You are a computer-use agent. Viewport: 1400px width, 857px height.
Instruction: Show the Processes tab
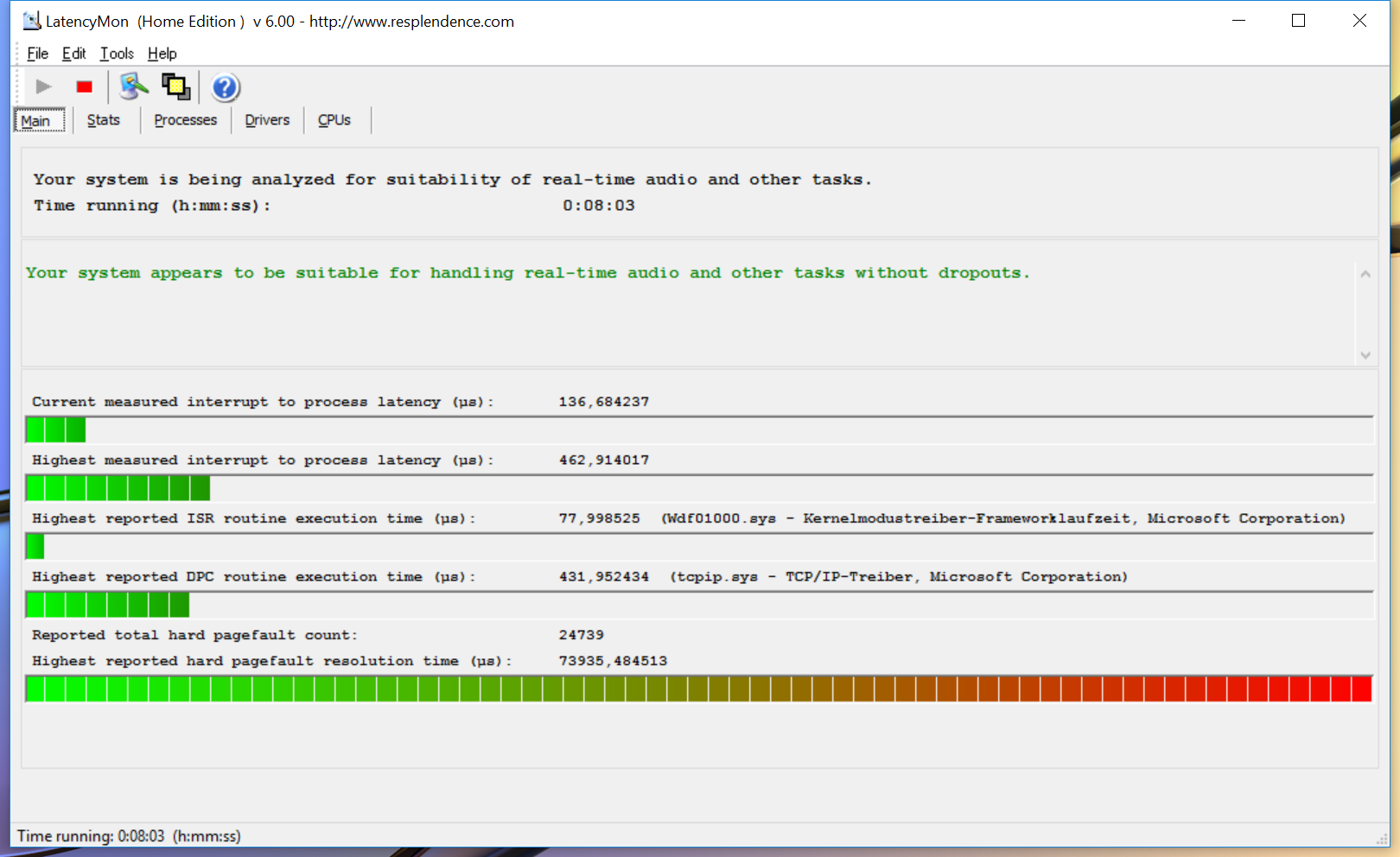pos(185,120)
